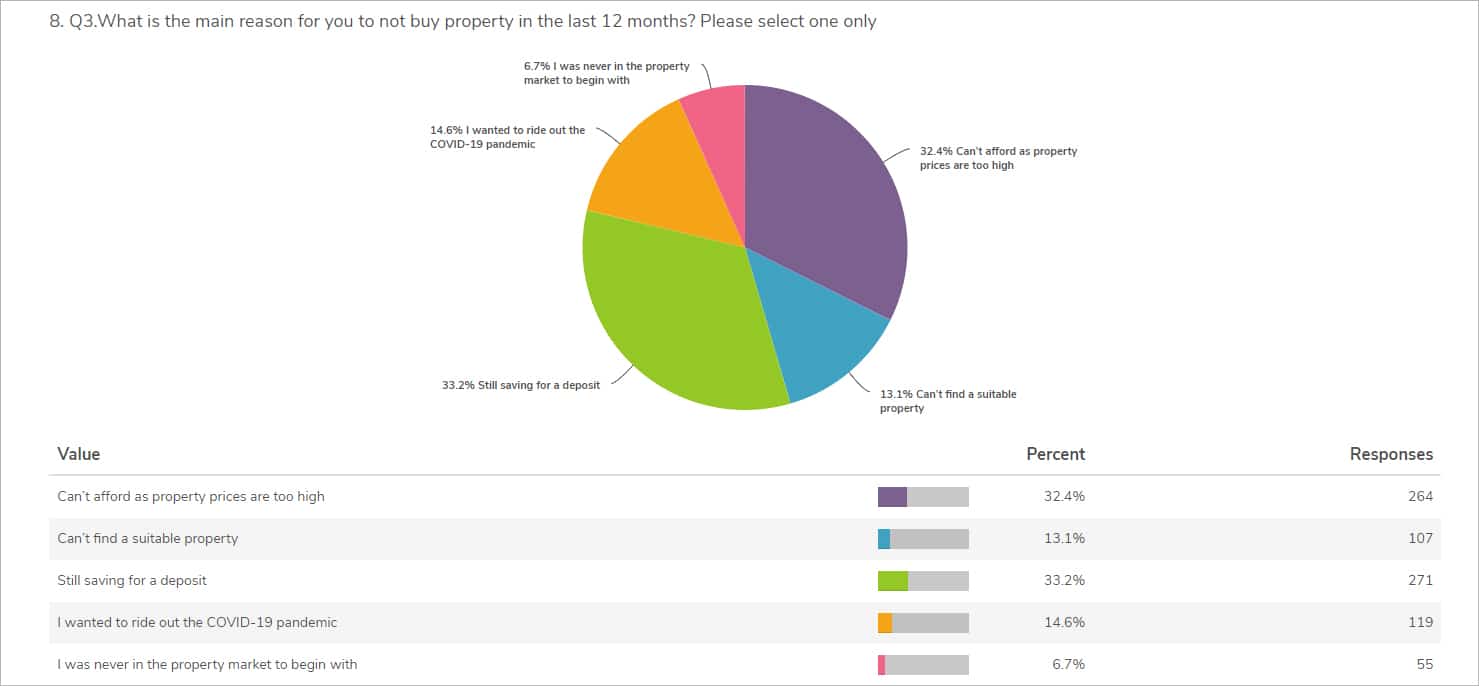Click the "32.4% Can't afford" pie label

click(x=998, y=158)
